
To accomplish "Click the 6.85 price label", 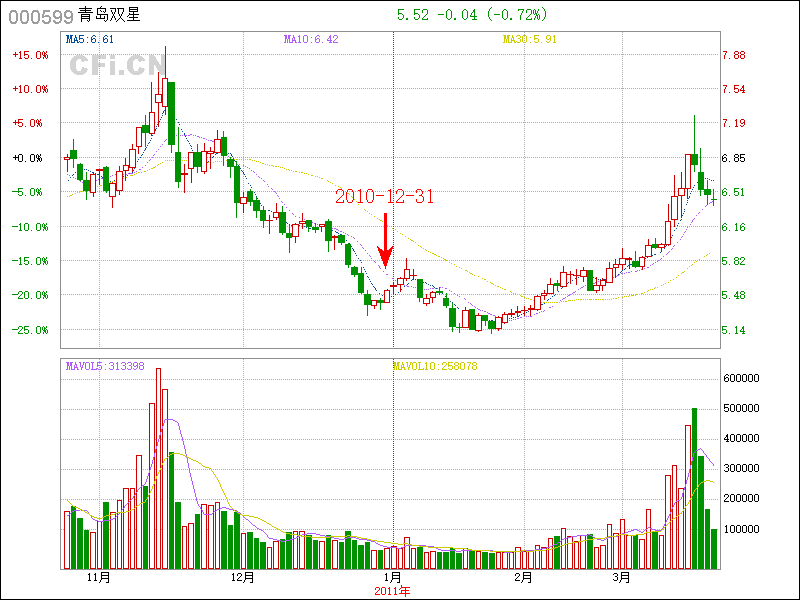I will click(x=734, y=158).
